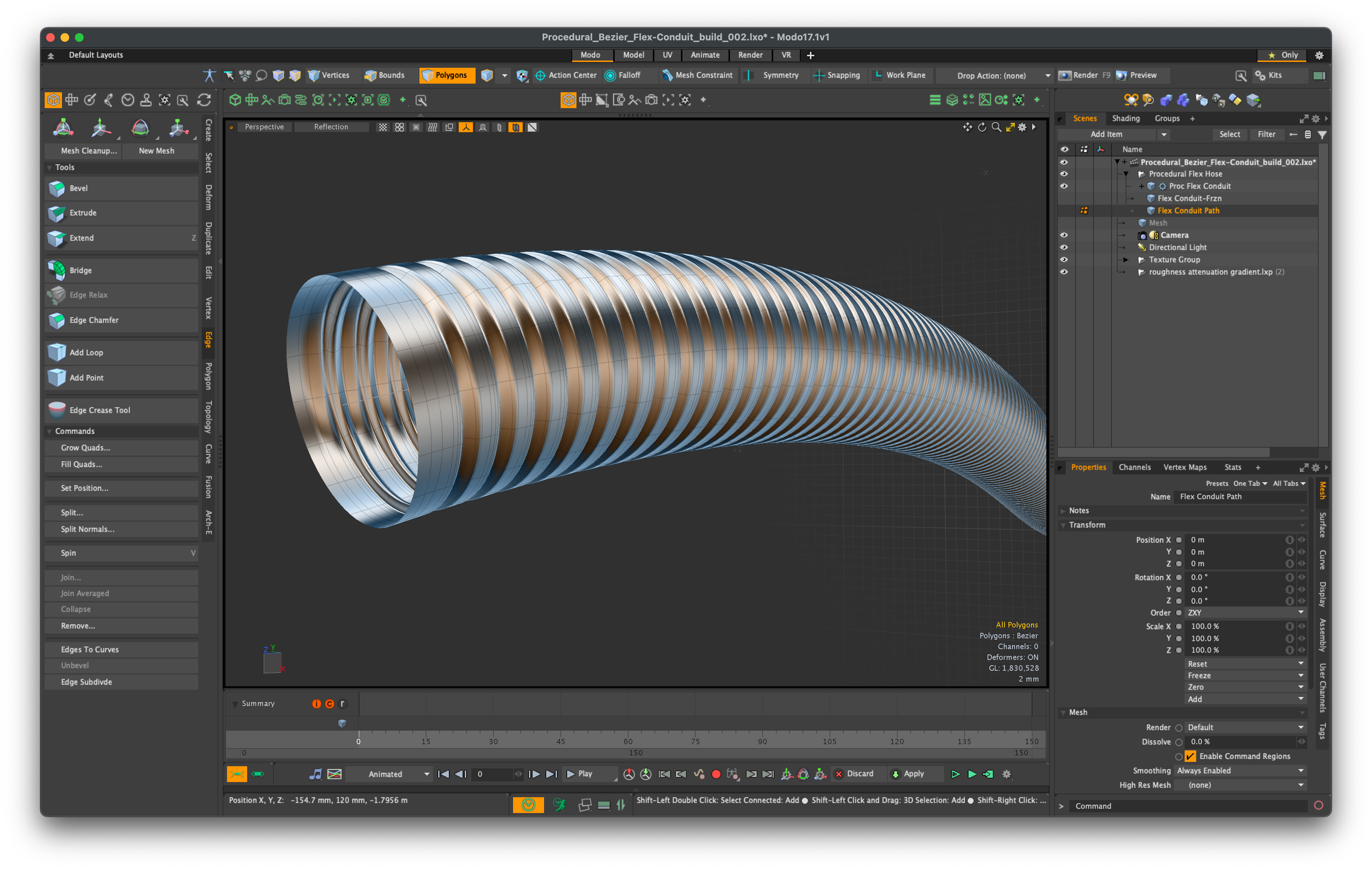Open the Channels tab
Image resolution: width=1372 pixels, height=870 pixels.
pyautogui.click(x=1135, y=467)
